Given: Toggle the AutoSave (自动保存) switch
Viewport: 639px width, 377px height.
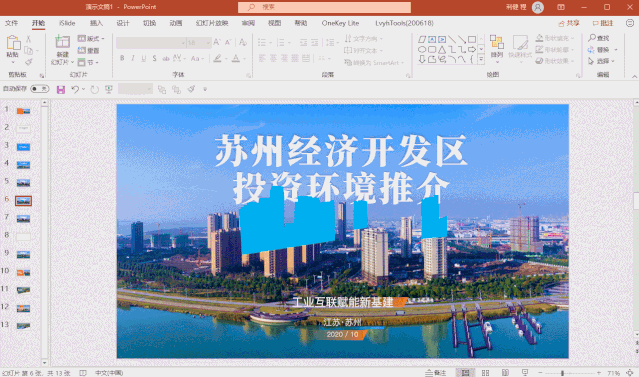Looking at the screenshot, I should click(40, 89).
